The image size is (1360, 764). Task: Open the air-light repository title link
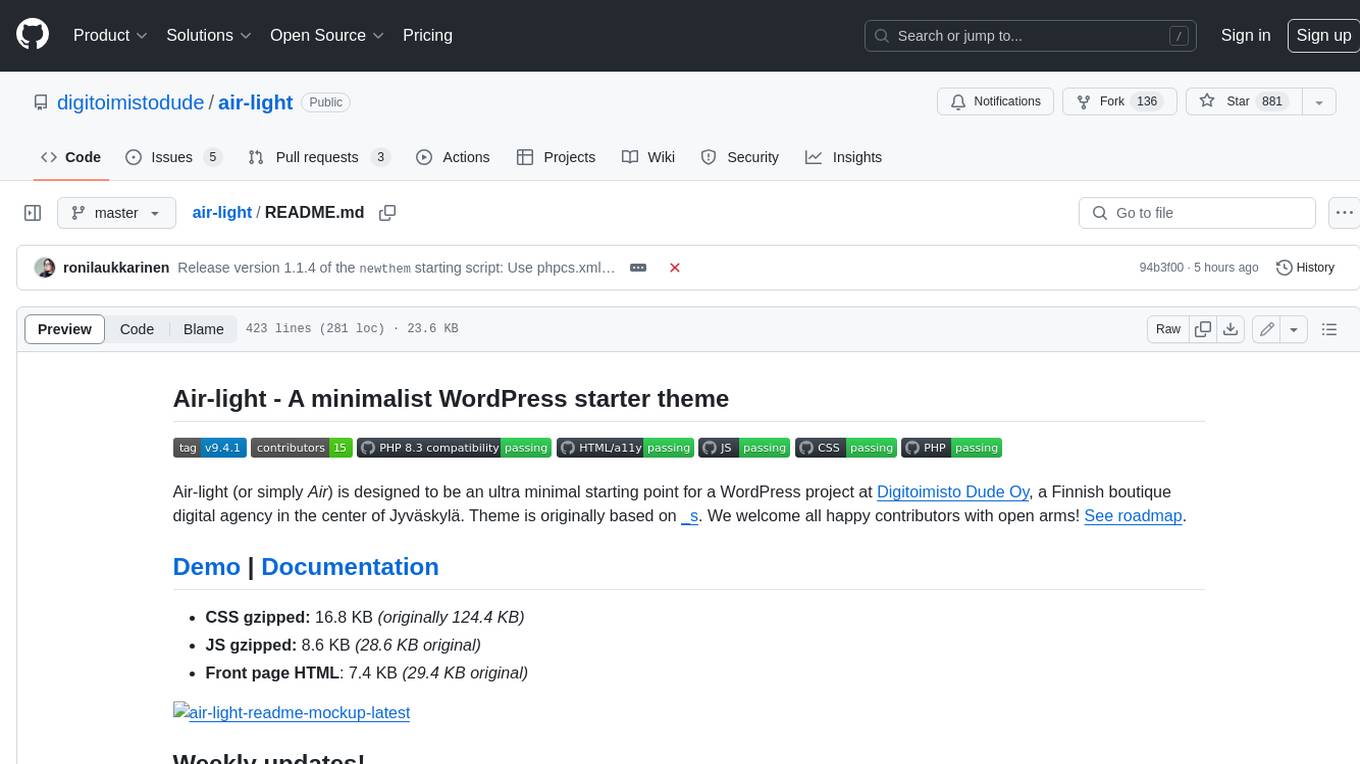pyautogui.click(x=255, y=102)
